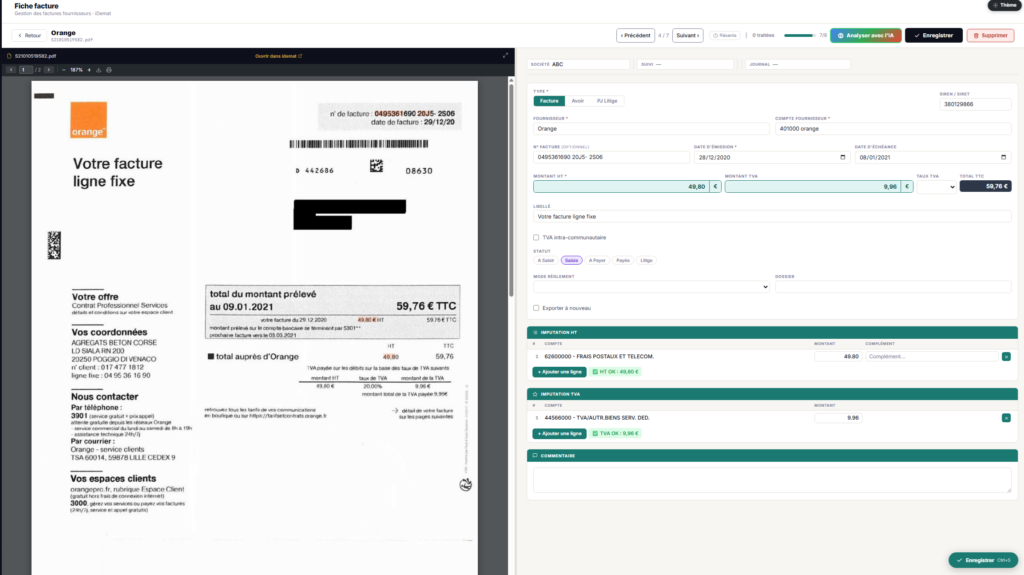This screenshot has width=1024, height=575.
Task: Set statut to Litige
Action: click(x=646, y=261)
